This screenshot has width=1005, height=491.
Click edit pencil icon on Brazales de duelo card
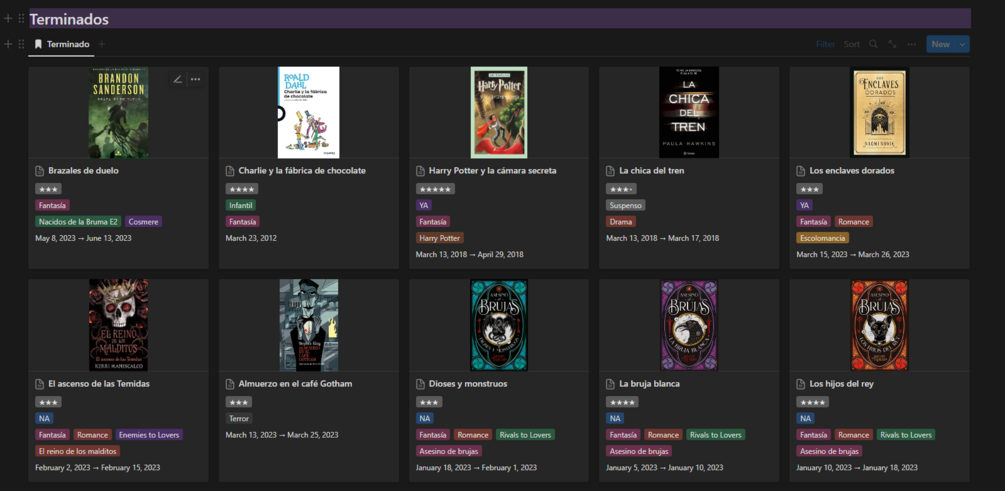178,79
